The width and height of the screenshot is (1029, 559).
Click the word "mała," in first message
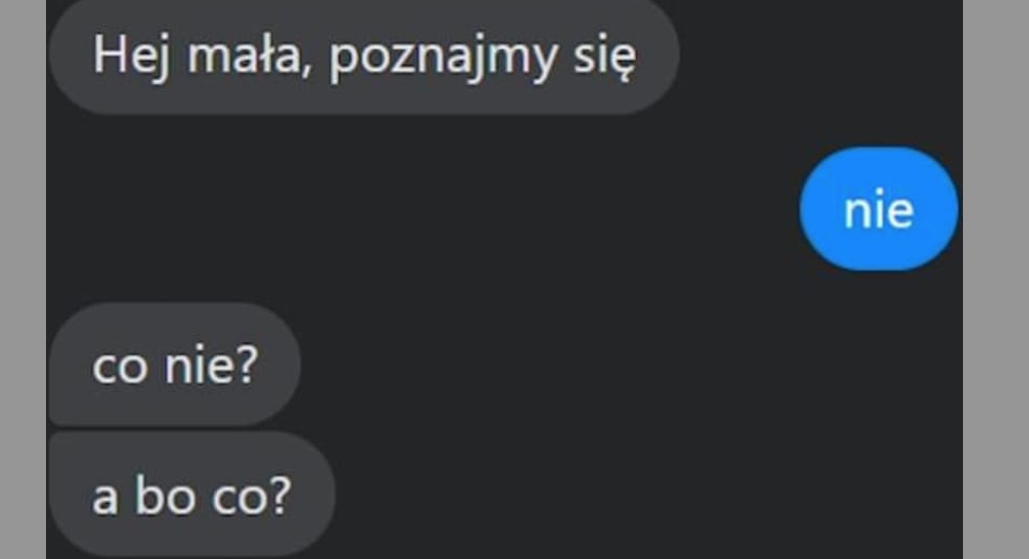[x=249, y=56]
